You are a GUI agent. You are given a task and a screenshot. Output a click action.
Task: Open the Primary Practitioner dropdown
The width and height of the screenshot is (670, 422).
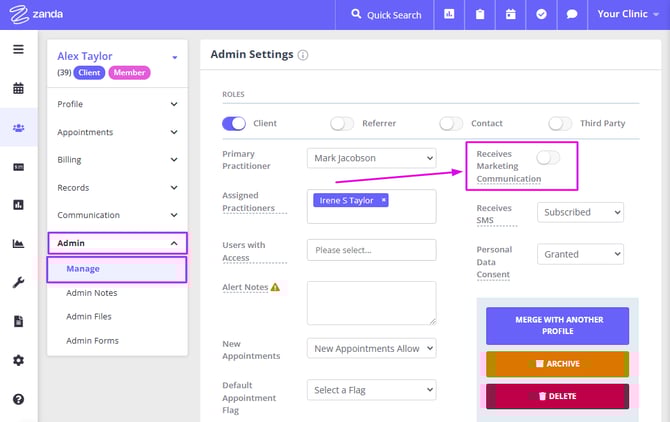(371, 158)
